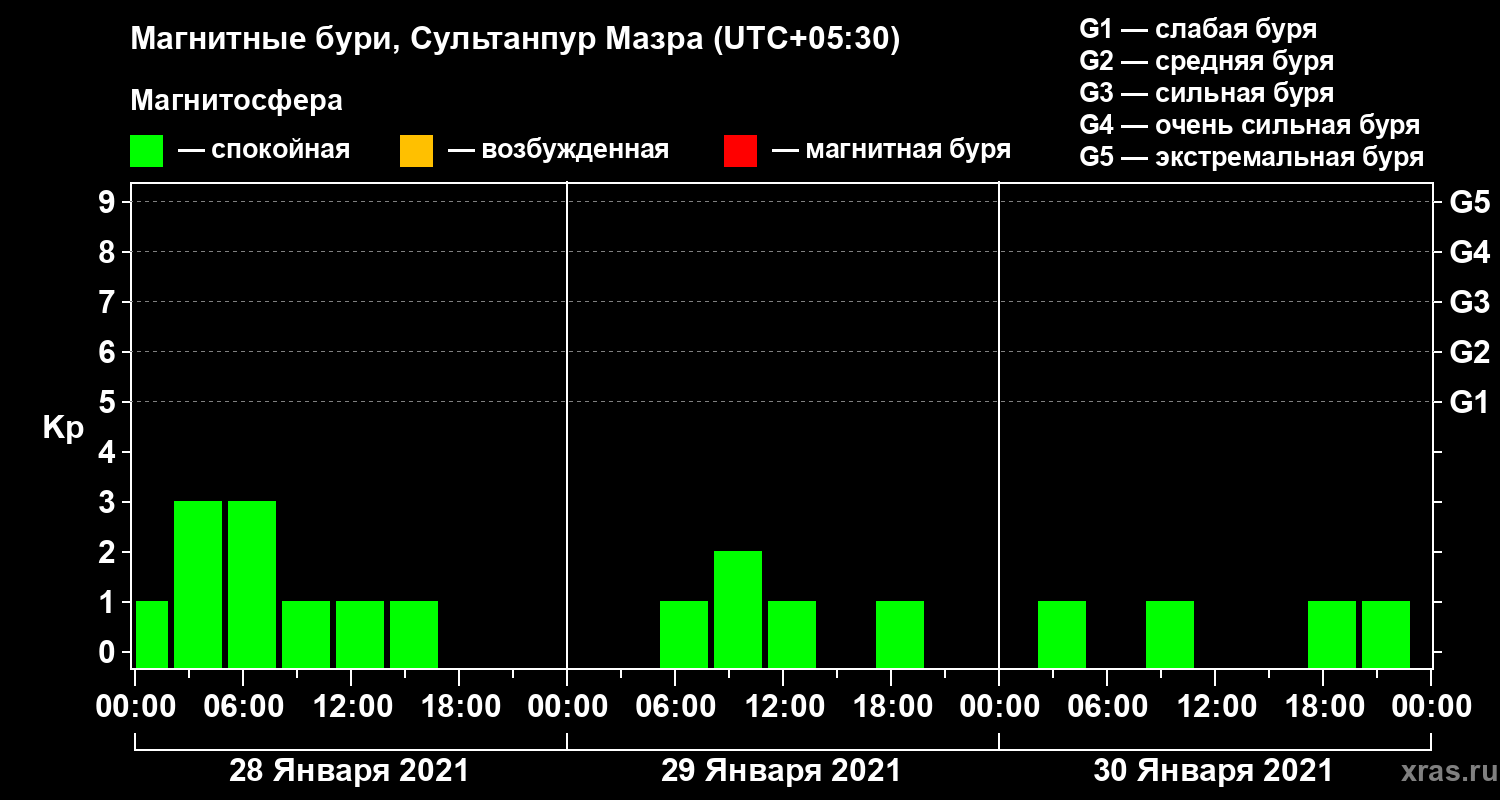Viewport: 1500px width, 800px height.
Task: Click the red 'магнитная буря' legend swatch
Action: point(740,151)
